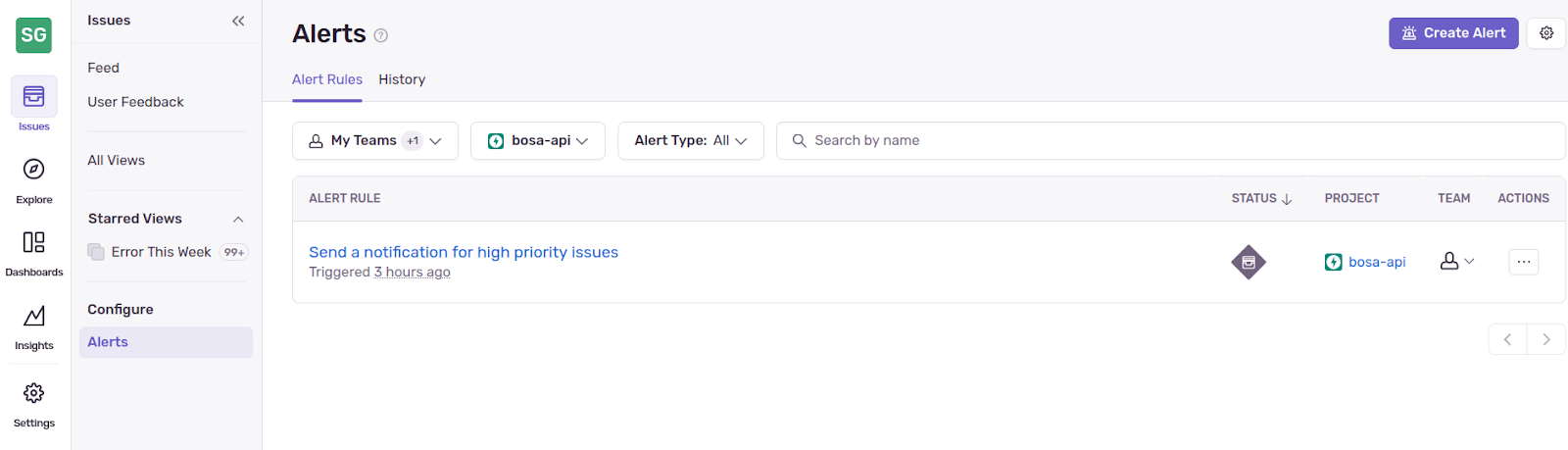The height and width of the screenshot is (450, 1568).
Task: Switch to the History tab
Action: (x=402, y=79)
